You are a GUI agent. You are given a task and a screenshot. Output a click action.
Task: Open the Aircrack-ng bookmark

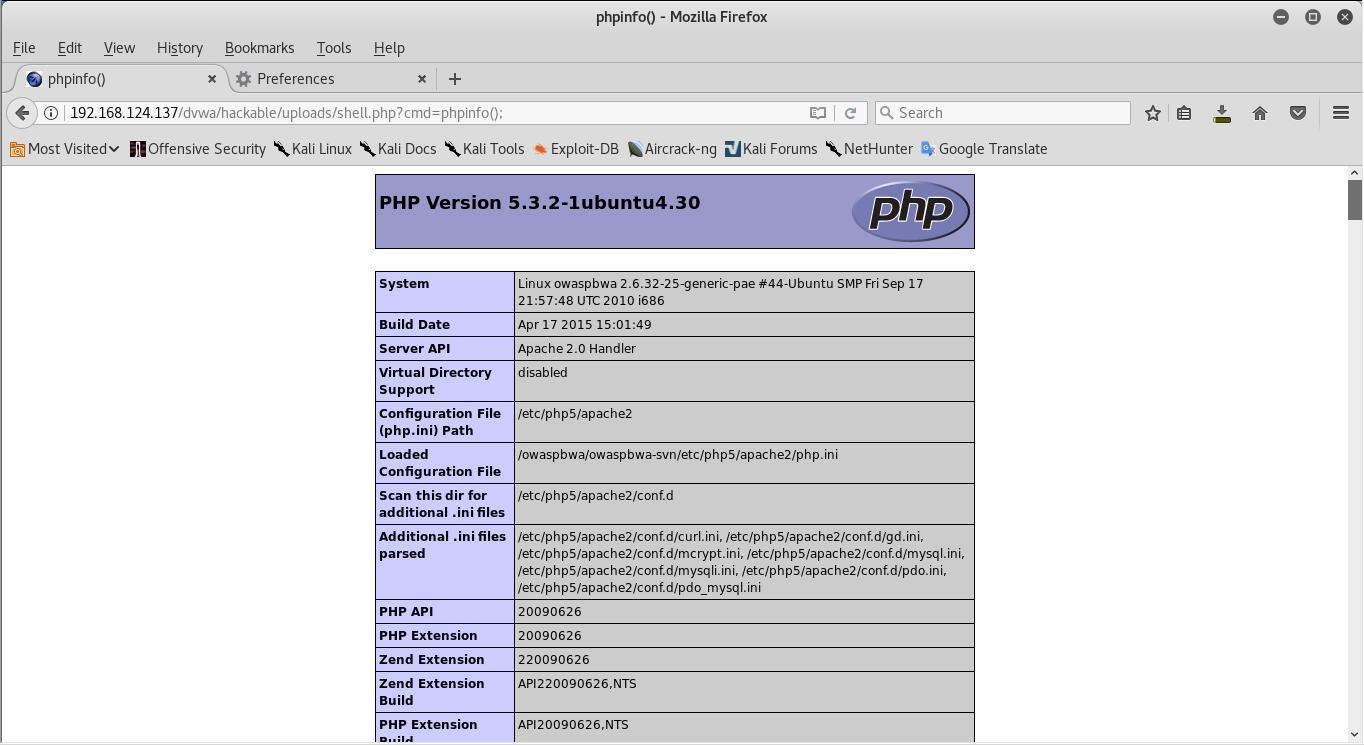click(x=672, y=149)
